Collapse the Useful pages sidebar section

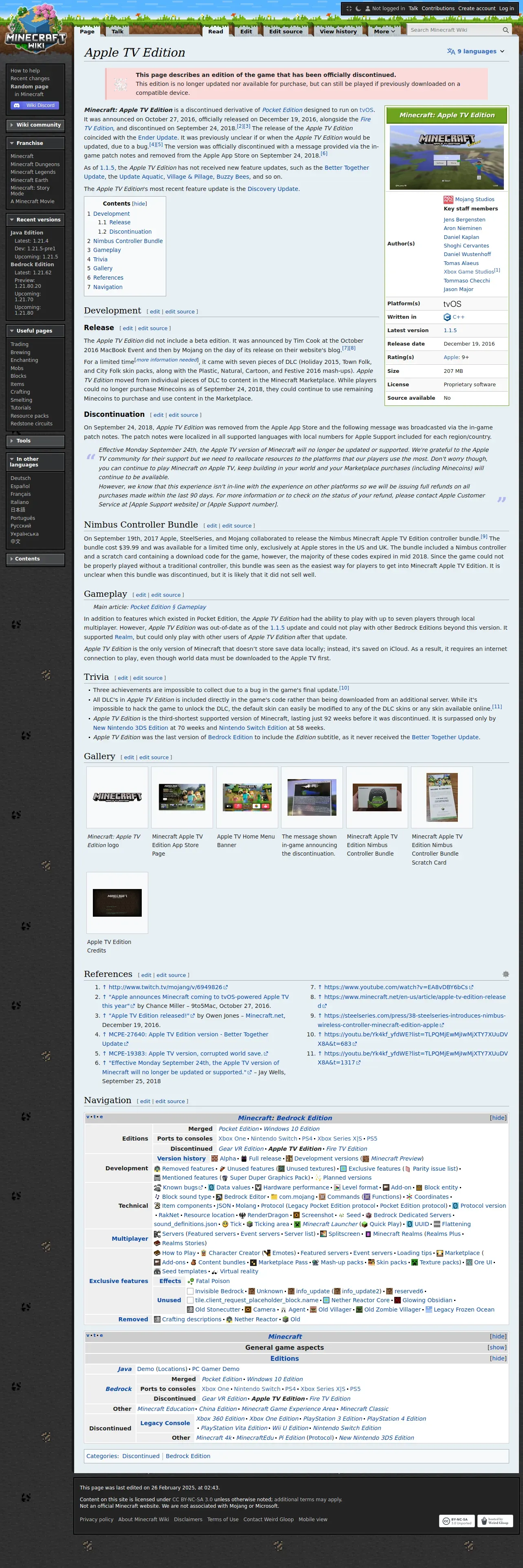pyautogui.click(x=35, y=331)
